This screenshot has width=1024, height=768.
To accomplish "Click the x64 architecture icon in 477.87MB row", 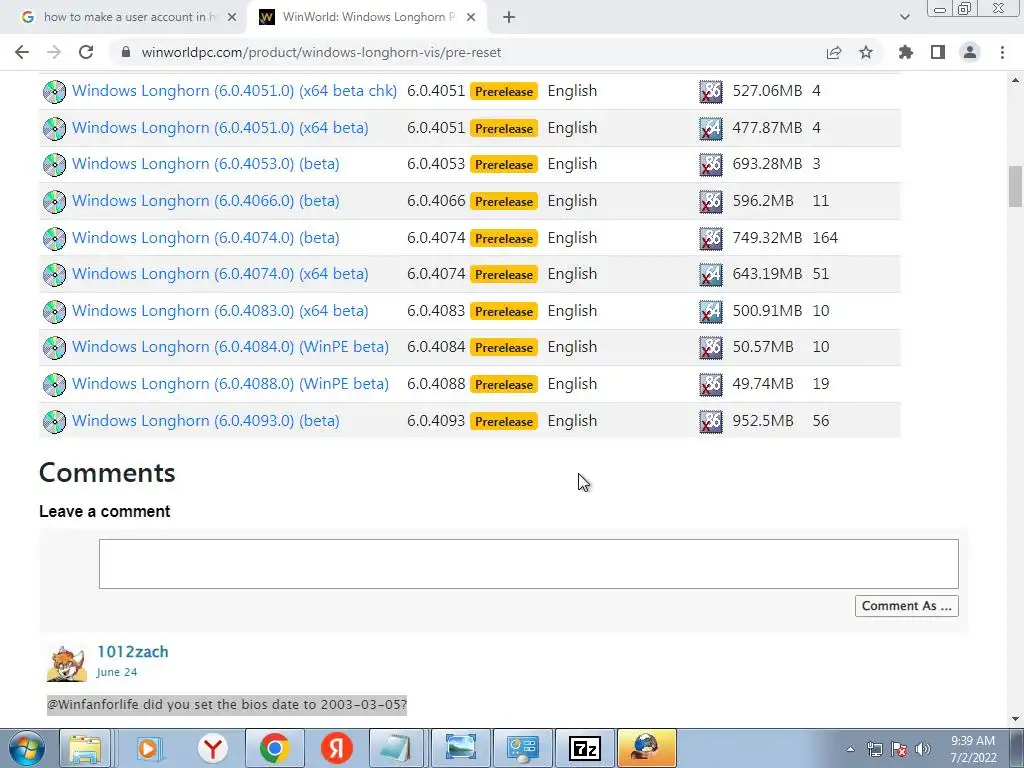I will click(711, 128).
